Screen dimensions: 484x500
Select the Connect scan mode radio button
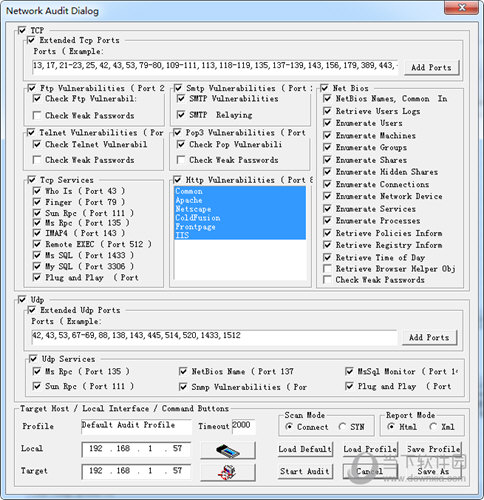click(289, 427)
